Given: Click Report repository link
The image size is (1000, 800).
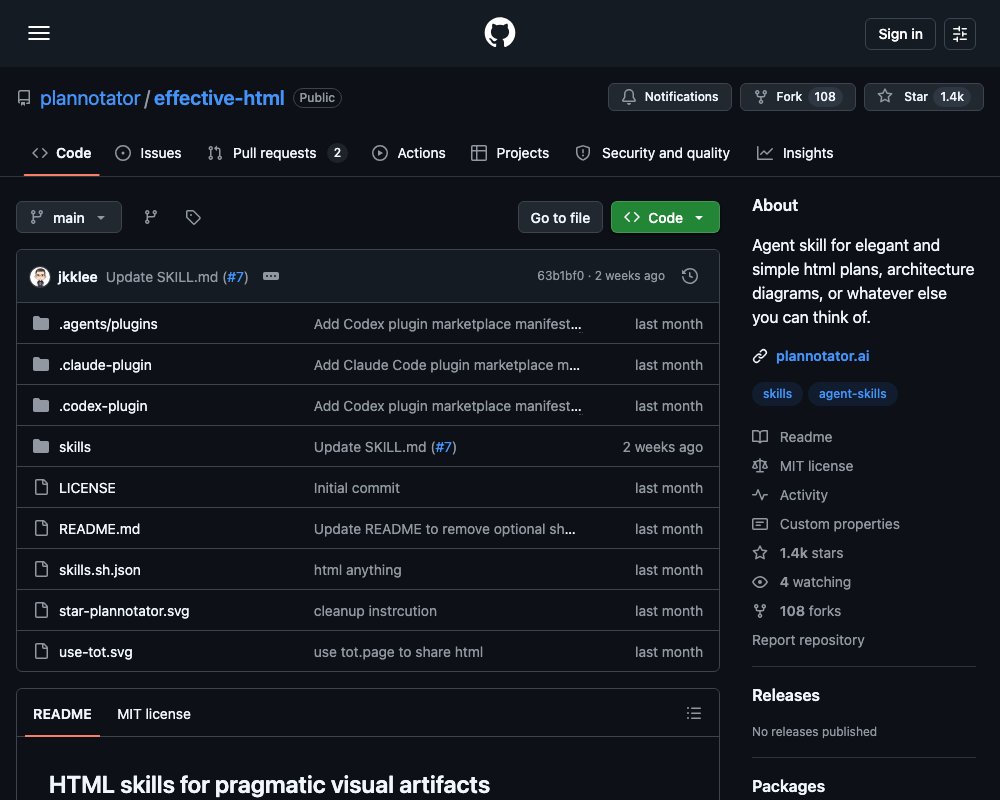Looking at the screenshot, I should (x=808, y=640).
